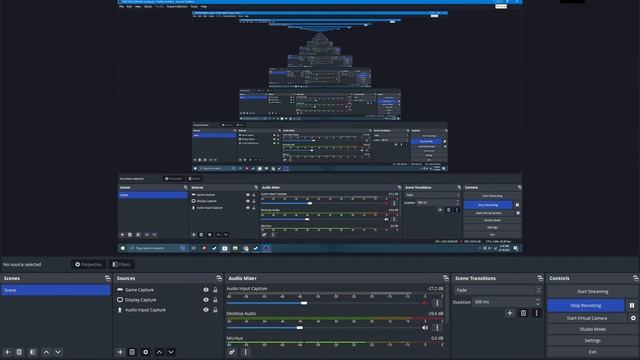Float the Controls dock
The image size is (640, 360).
[636, 278]
